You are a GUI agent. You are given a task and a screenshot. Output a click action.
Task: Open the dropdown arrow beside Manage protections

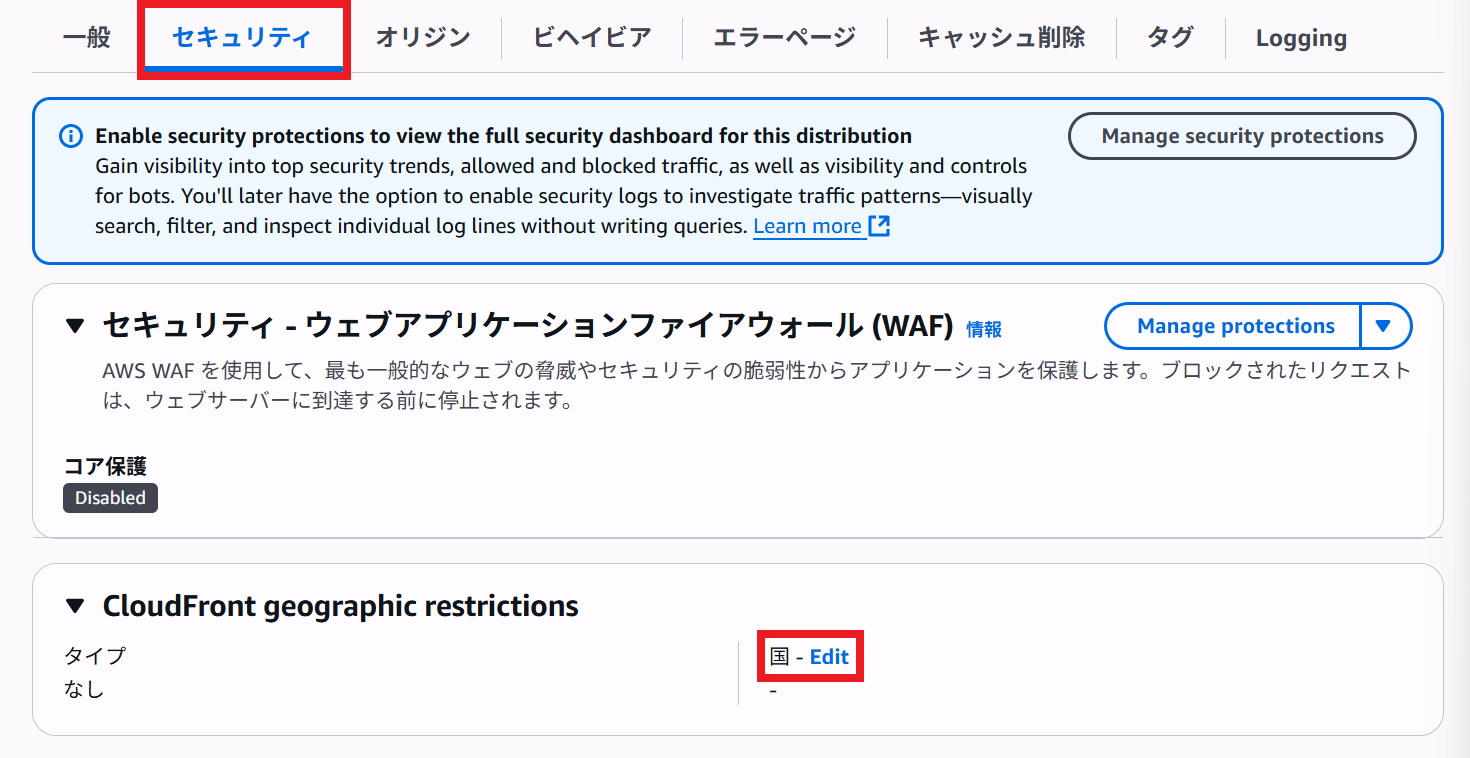[x=1384, y=326]
